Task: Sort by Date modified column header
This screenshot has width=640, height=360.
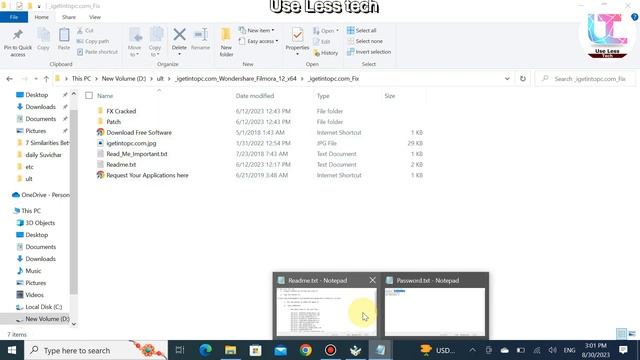Action: 255,96
